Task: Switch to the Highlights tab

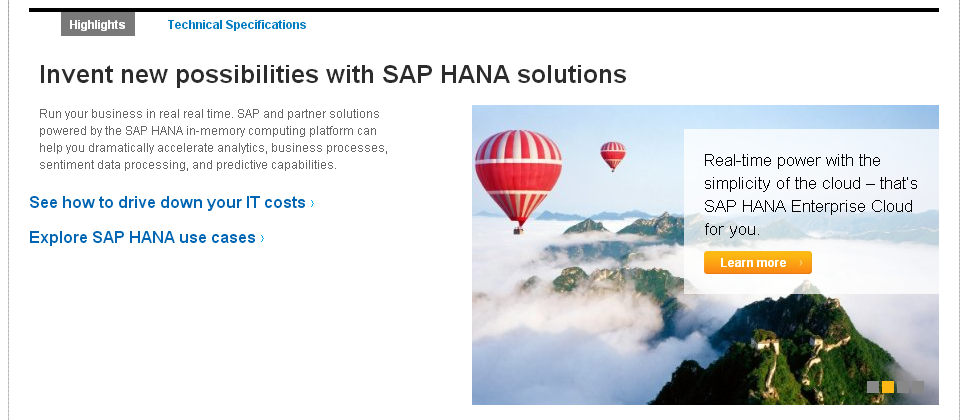Action: click(97, 25)
